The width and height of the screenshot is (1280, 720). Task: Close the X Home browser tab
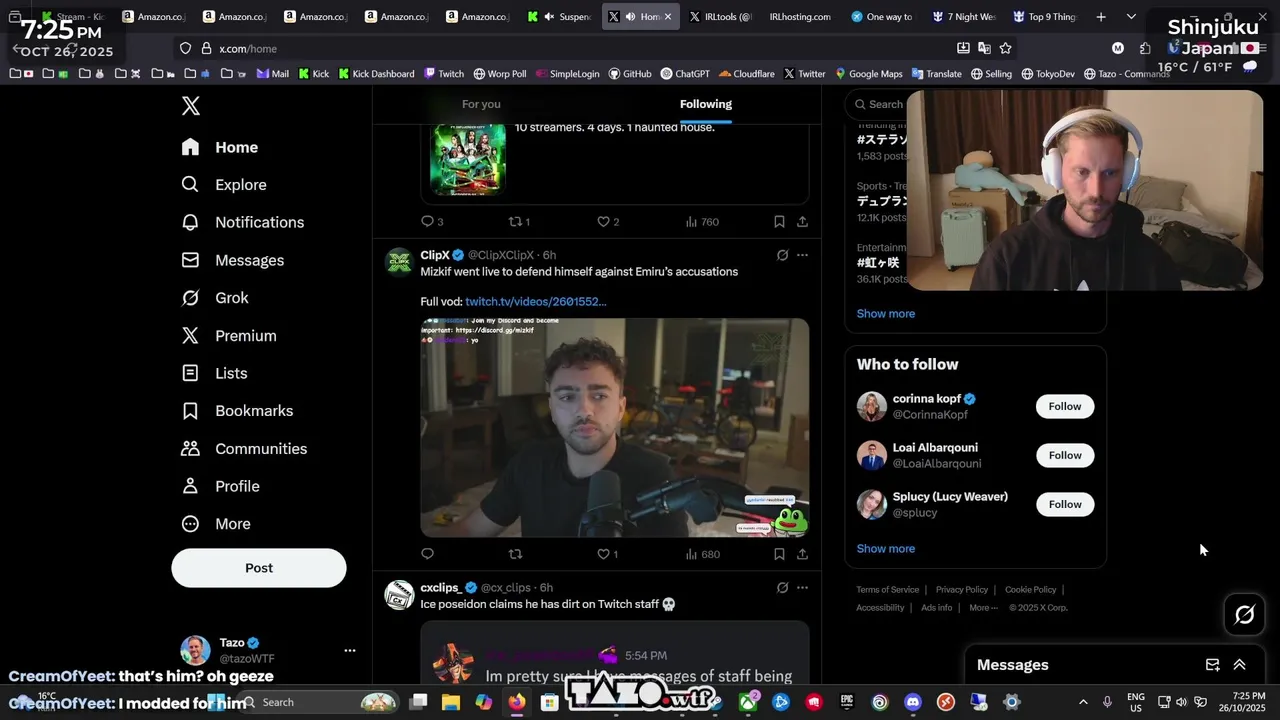668,16
